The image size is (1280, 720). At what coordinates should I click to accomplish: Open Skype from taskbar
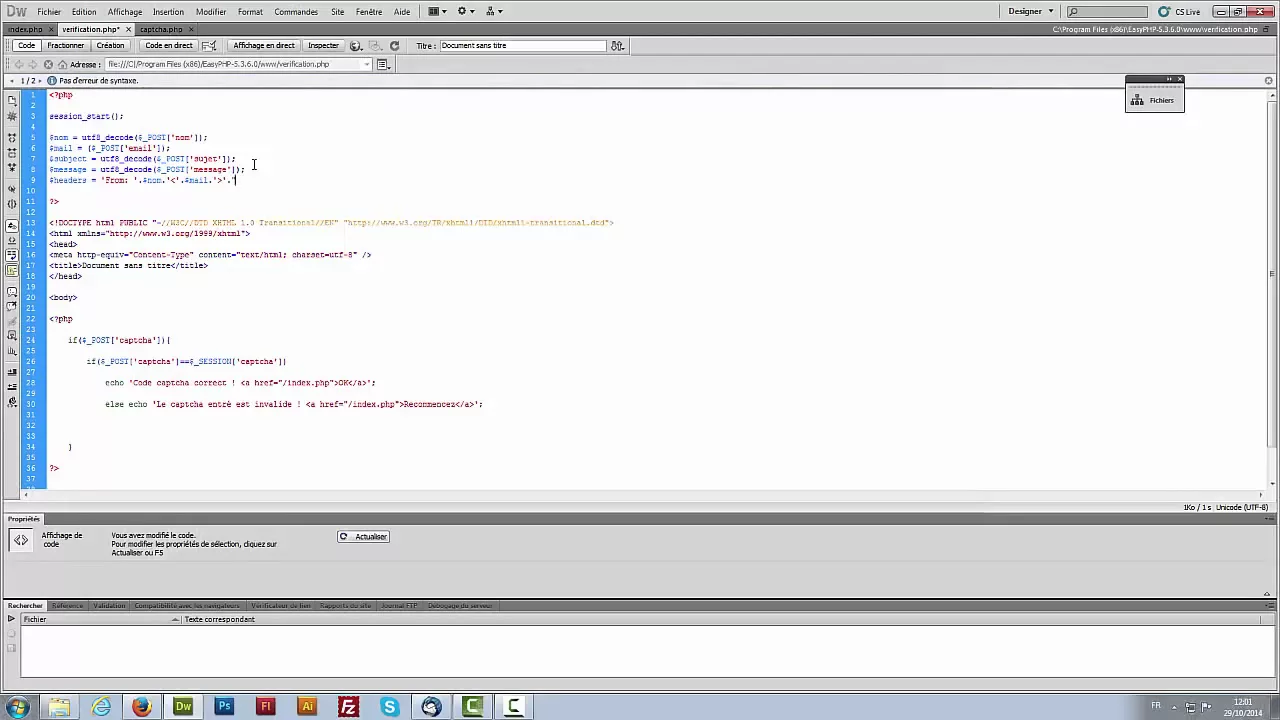point(390,707)
